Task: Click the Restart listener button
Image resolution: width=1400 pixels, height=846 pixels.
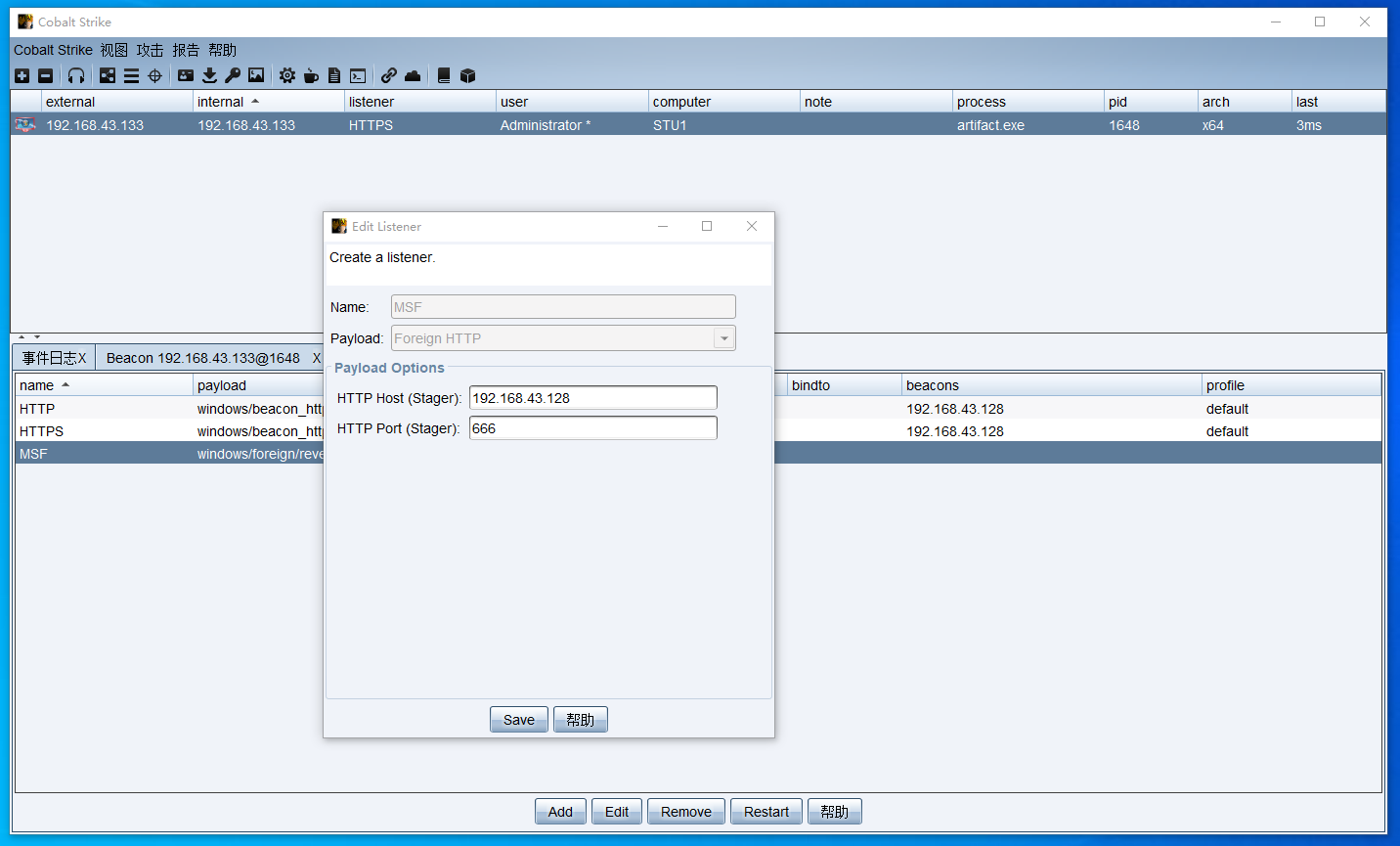Action: (766, 812)
